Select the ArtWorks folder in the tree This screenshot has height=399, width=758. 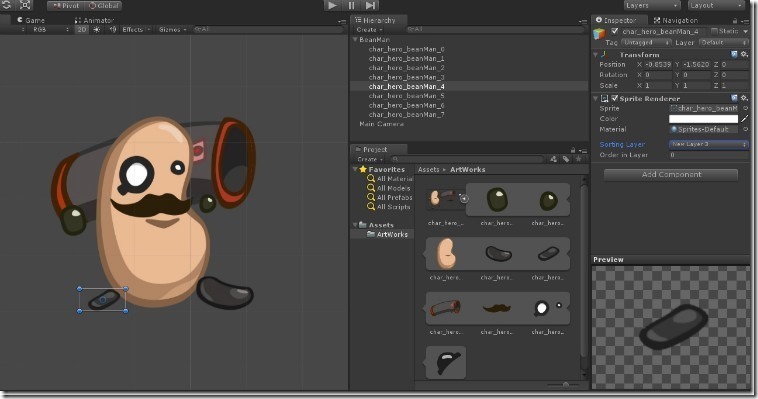387,234
